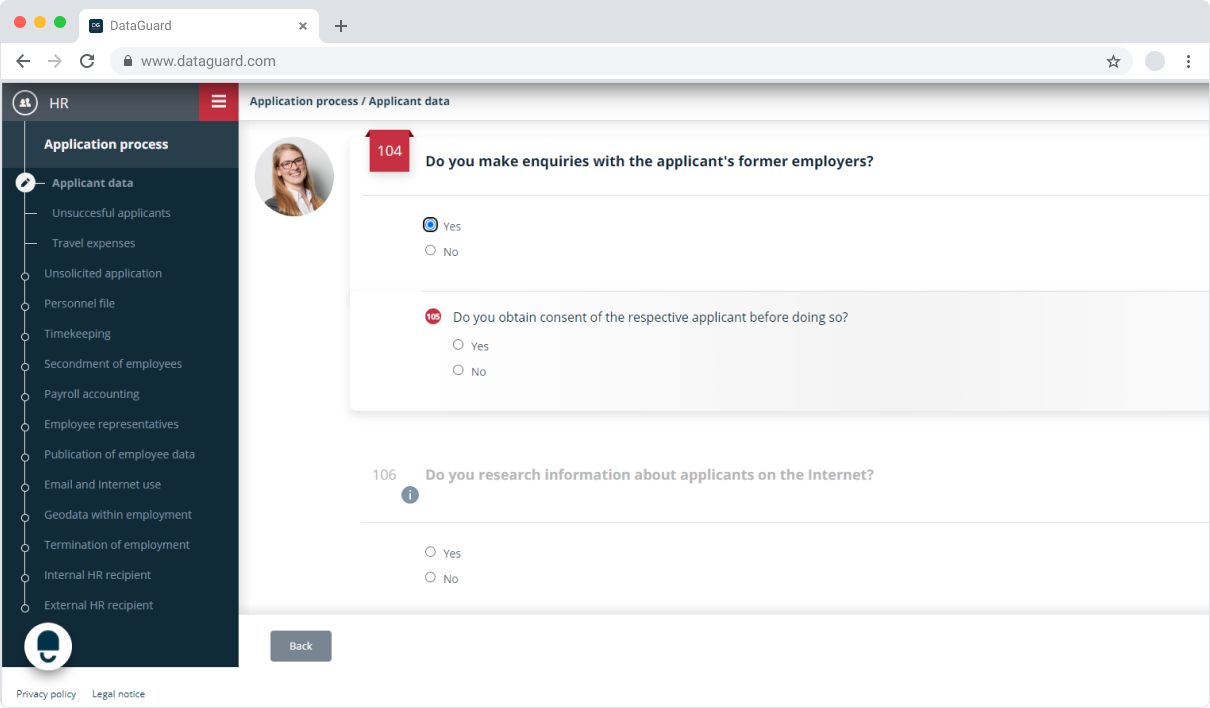Viewport: 1210px width, 708px height.
Task: Go to Internal HR recipient
Action: click(x=97, y=575)
